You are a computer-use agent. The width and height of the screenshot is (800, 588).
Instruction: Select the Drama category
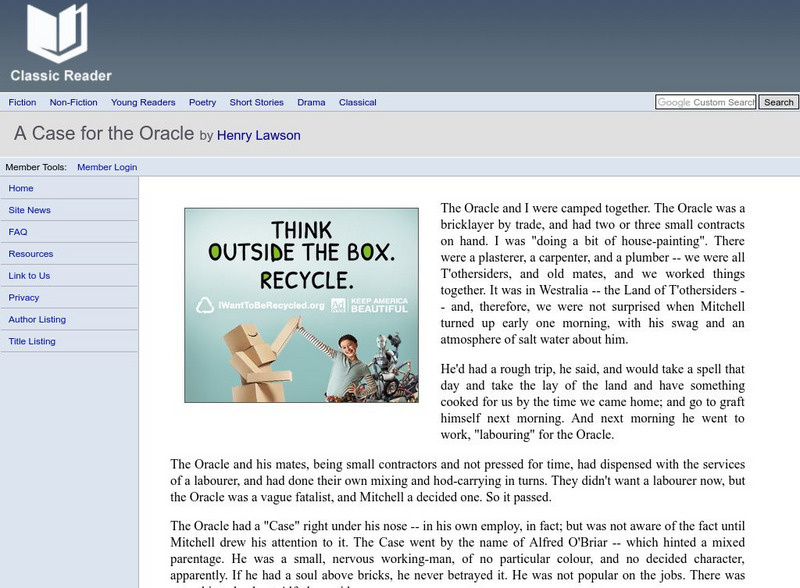click(311, 102)
